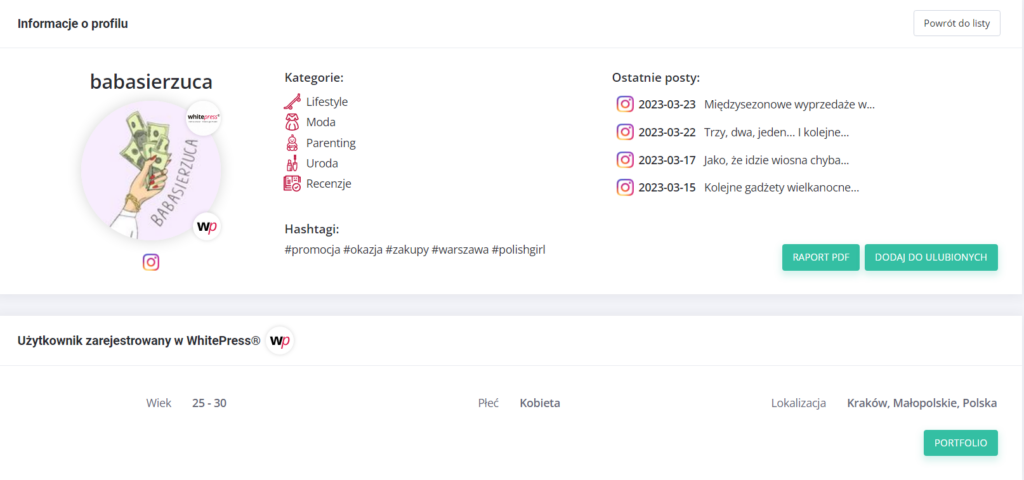The width and height of the screenshot is (1024, 480).
Task: Click DODAJ DO ULUBIONYCH button
Action: point(931,257)
